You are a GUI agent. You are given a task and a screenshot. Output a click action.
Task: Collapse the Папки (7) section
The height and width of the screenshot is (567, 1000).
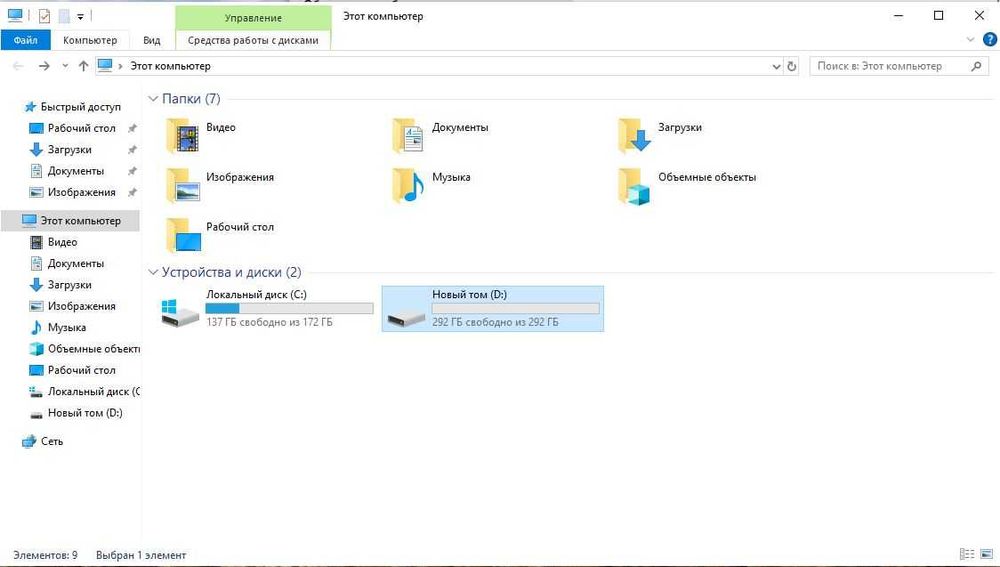(x=152, y=99)
